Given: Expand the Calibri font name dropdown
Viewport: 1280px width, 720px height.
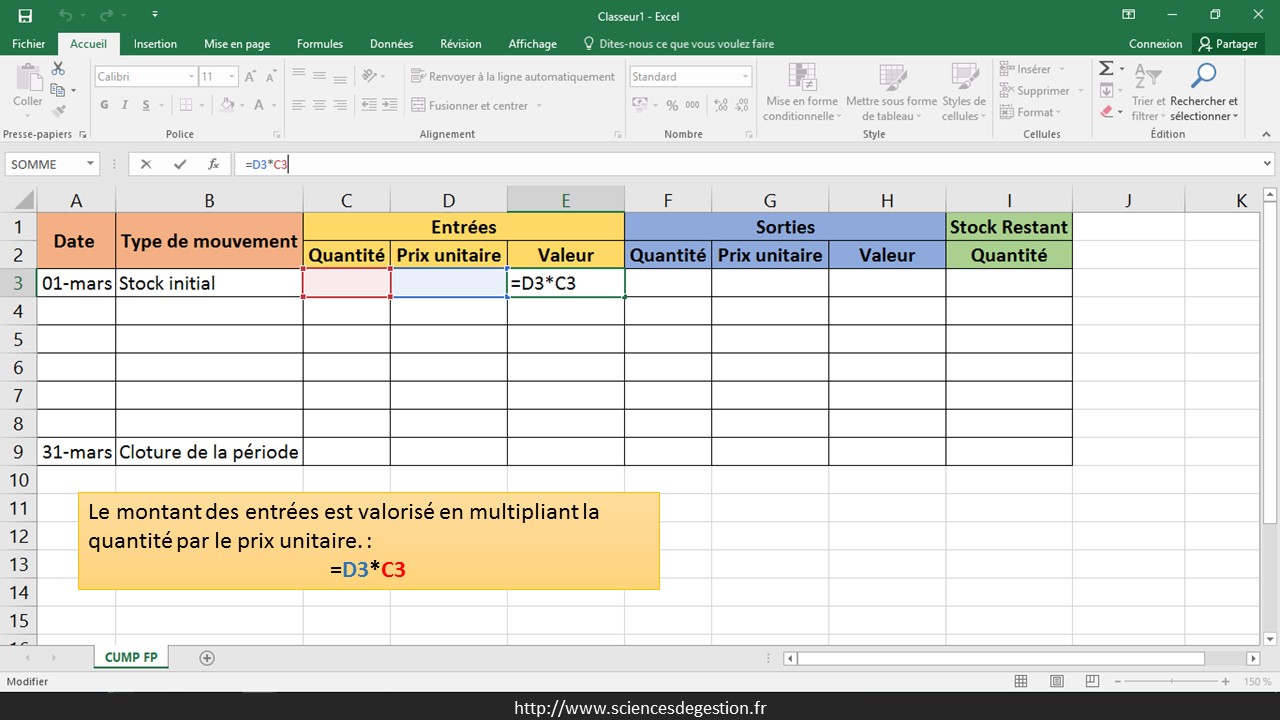Looking at the screenshot, I should (x=191, y=77).
